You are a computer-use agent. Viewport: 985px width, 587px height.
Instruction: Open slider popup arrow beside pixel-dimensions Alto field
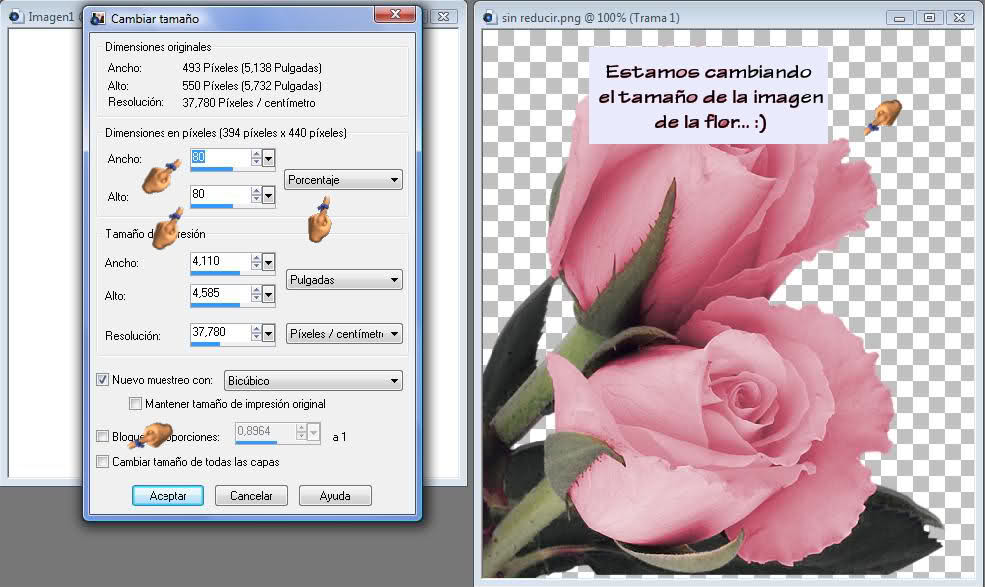point(268,195)
